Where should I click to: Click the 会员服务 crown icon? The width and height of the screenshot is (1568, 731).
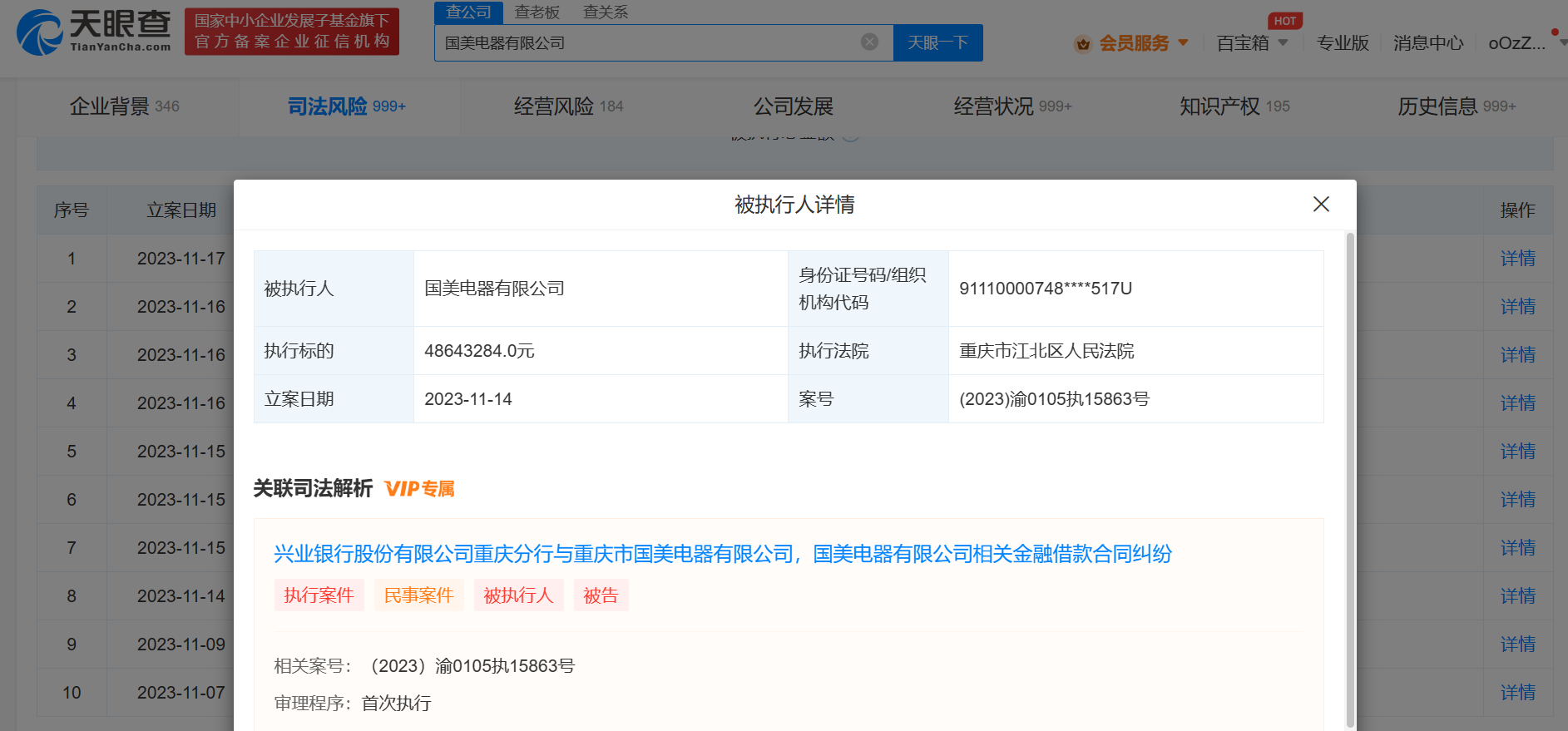click(x=1082, y=43)
